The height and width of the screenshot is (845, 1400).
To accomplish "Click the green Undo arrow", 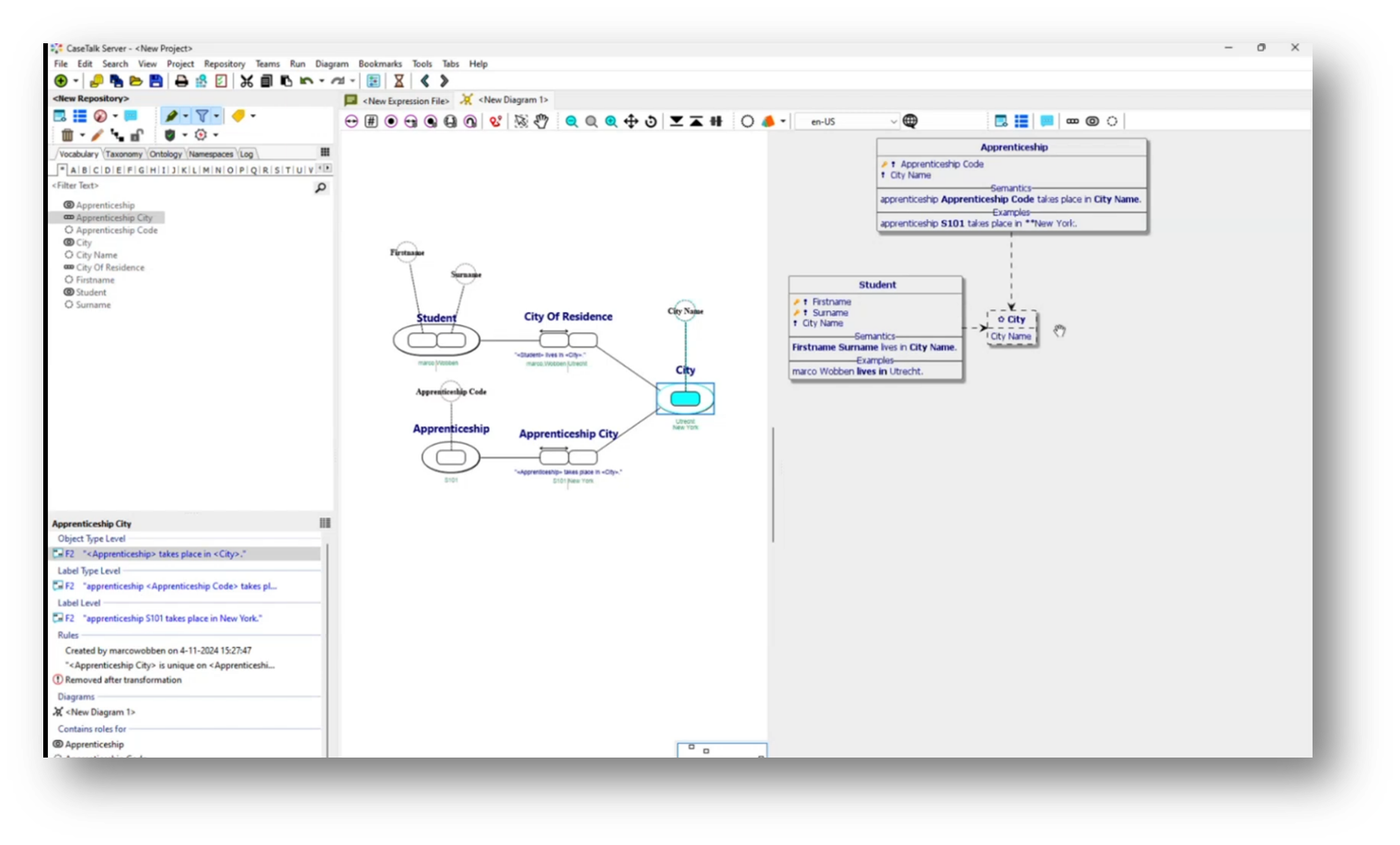I will click(307, 81).
